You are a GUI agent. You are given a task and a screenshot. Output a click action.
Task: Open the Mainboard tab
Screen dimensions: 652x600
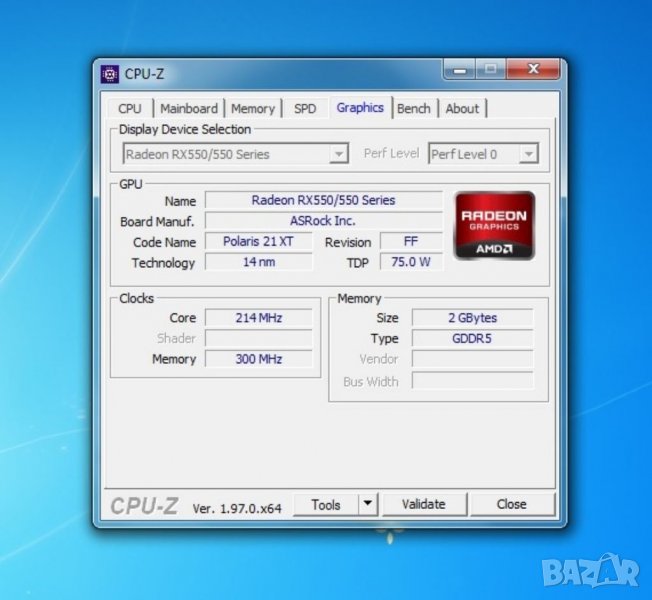point(188,109)
